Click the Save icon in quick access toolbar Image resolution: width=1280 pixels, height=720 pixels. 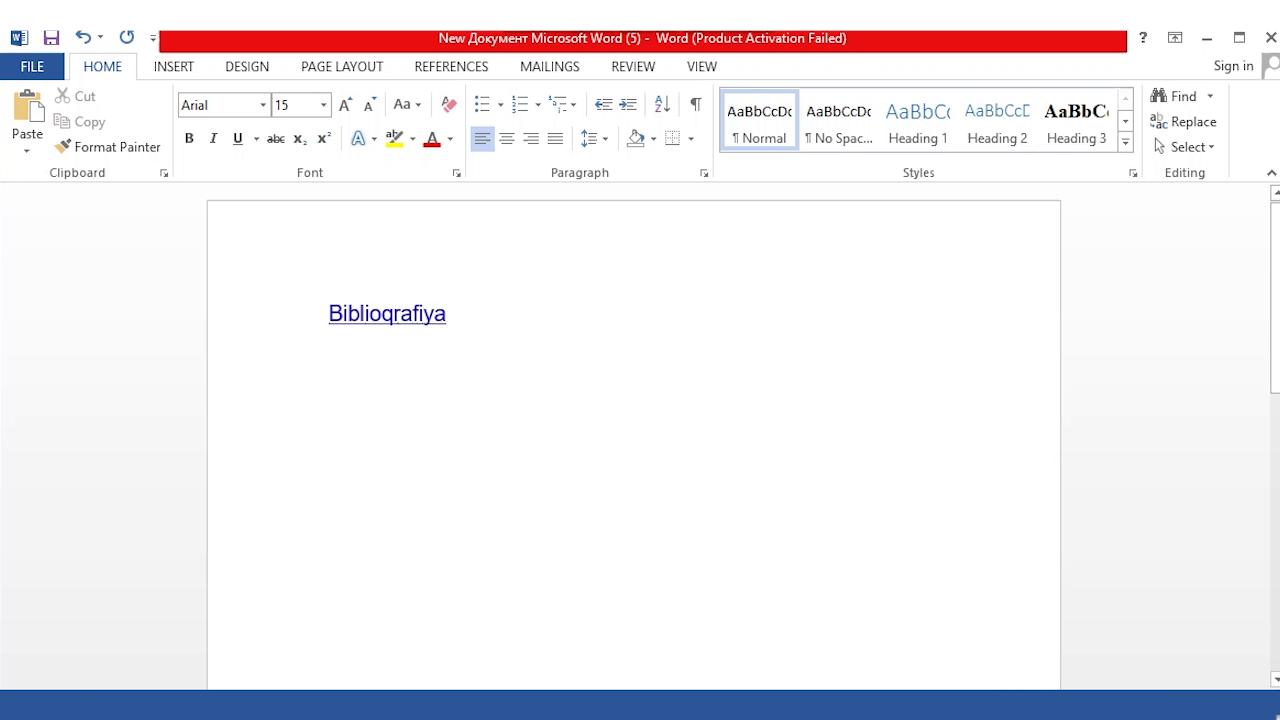pyautogui.click(x=51, y=38)
